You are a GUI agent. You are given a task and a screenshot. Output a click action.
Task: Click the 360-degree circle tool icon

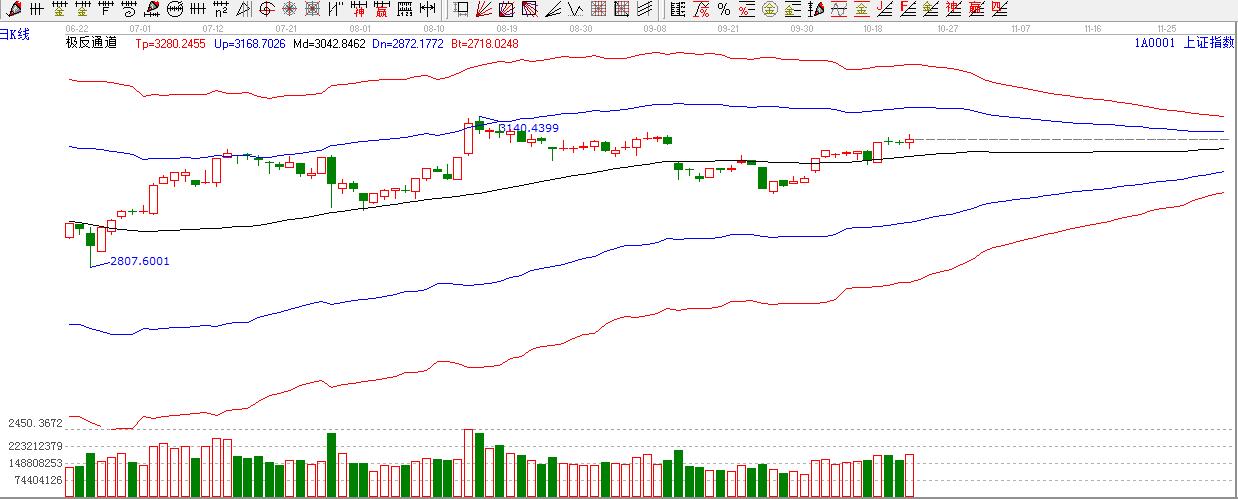tap(175, 9)
